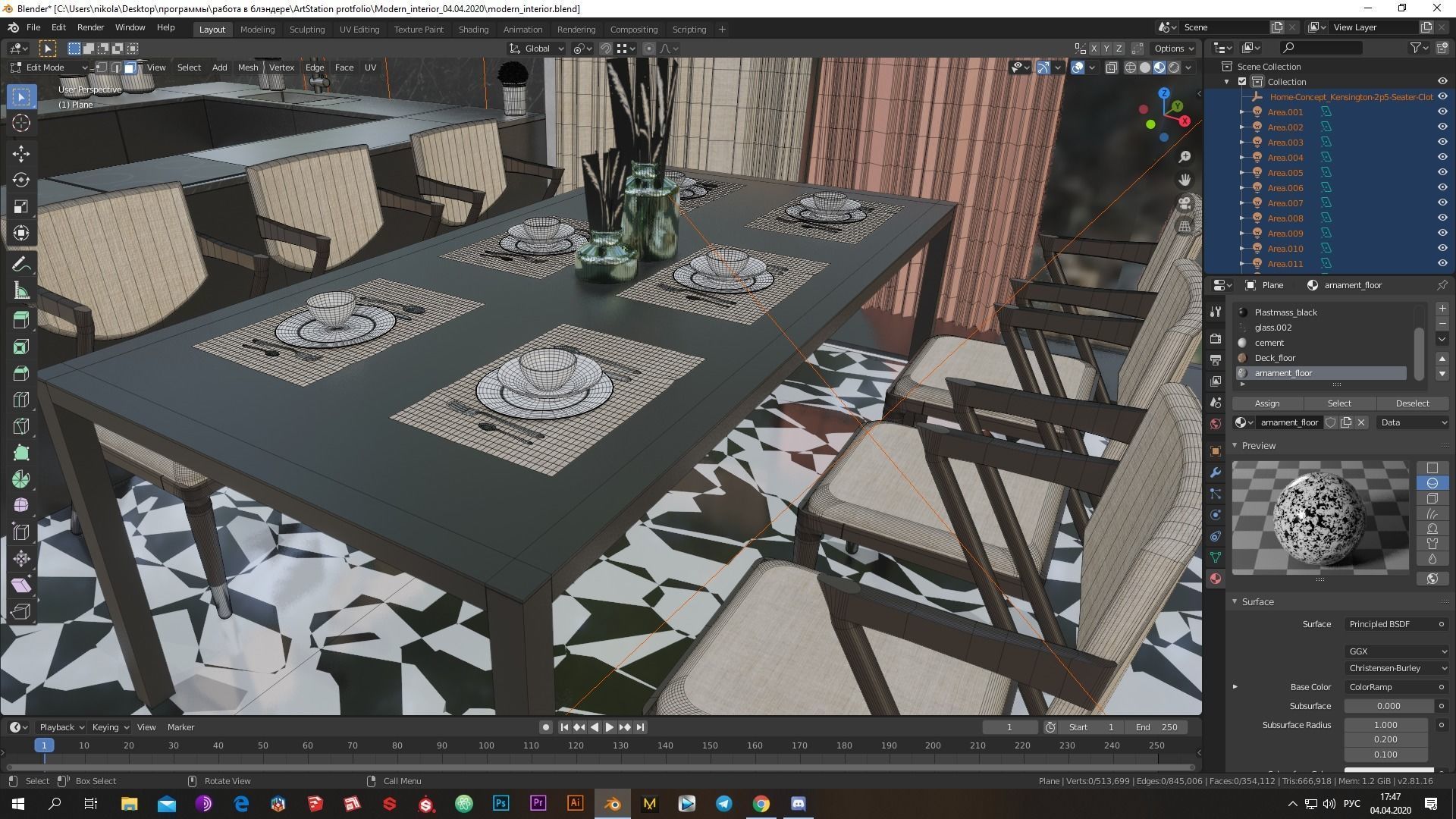Collapse the Surface panel

click(1235, 601)
